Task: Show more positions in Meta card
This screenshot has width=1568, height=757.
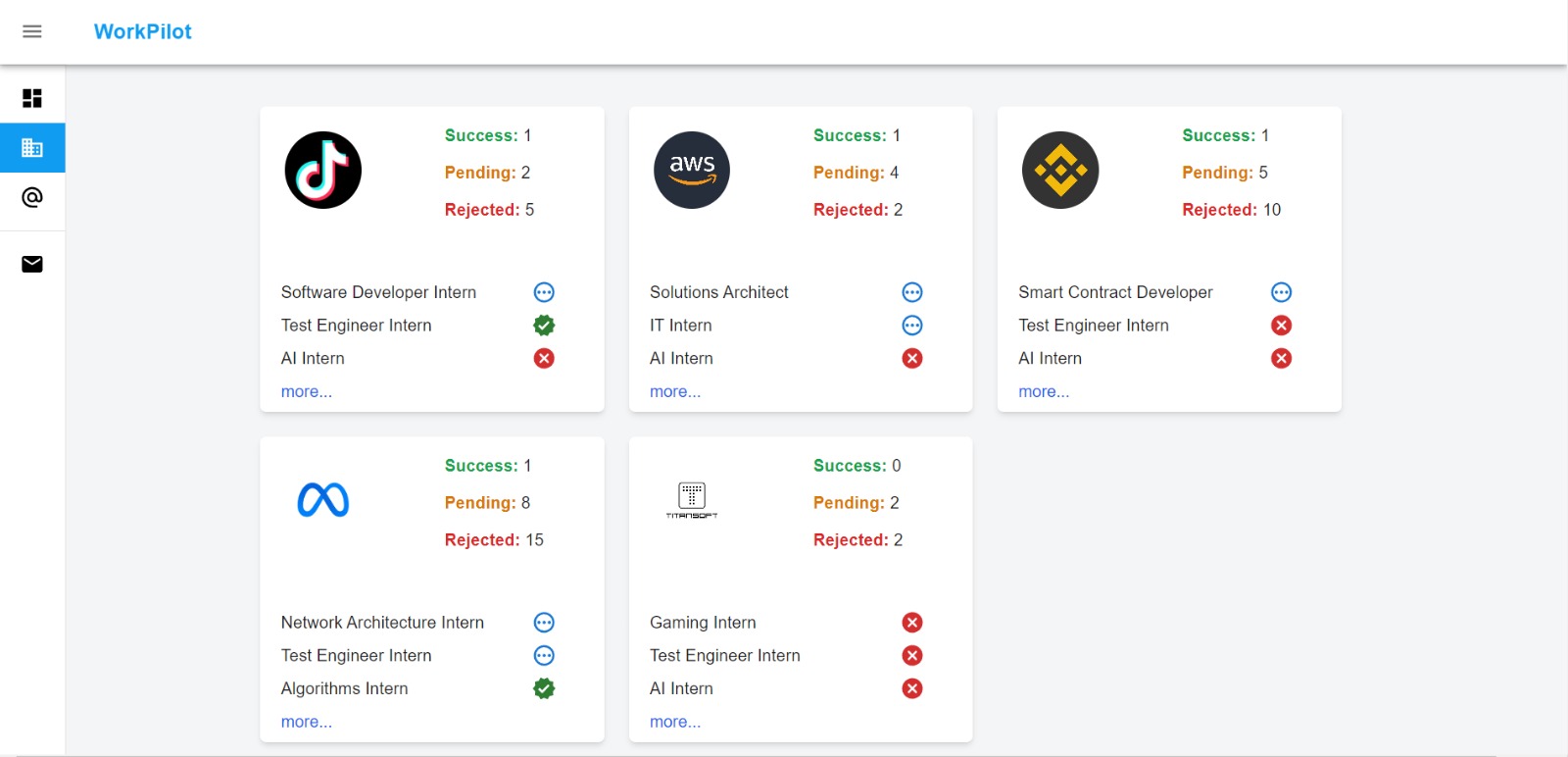Action: pos(307,722)
